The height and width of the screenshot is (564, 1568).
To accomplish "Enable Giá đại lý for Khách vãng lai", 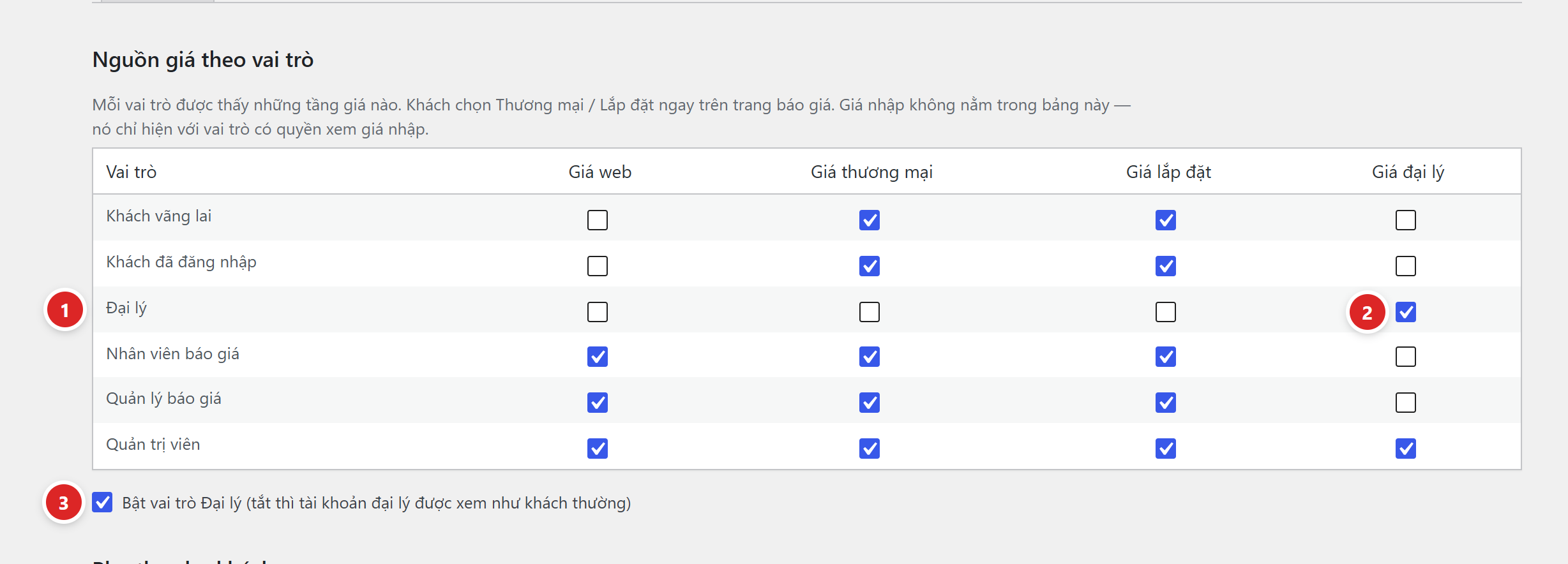I will (x=1406, y=220).
